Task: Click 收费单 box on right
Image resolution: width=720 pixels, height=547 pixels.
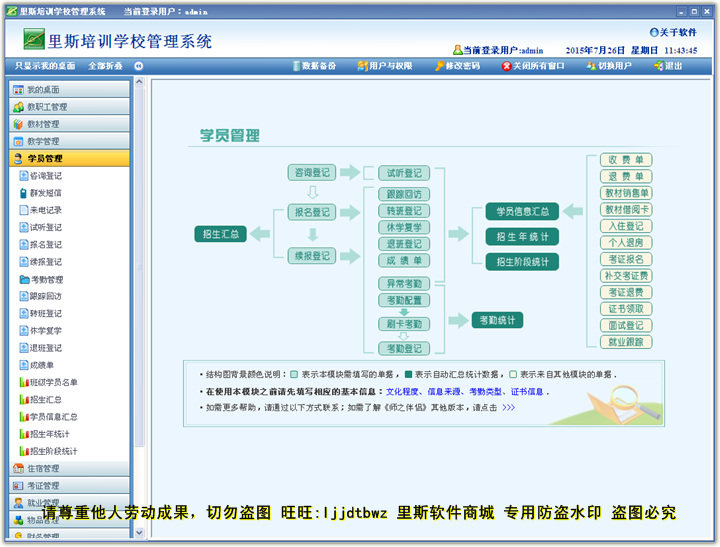Action: pos(626,160)
